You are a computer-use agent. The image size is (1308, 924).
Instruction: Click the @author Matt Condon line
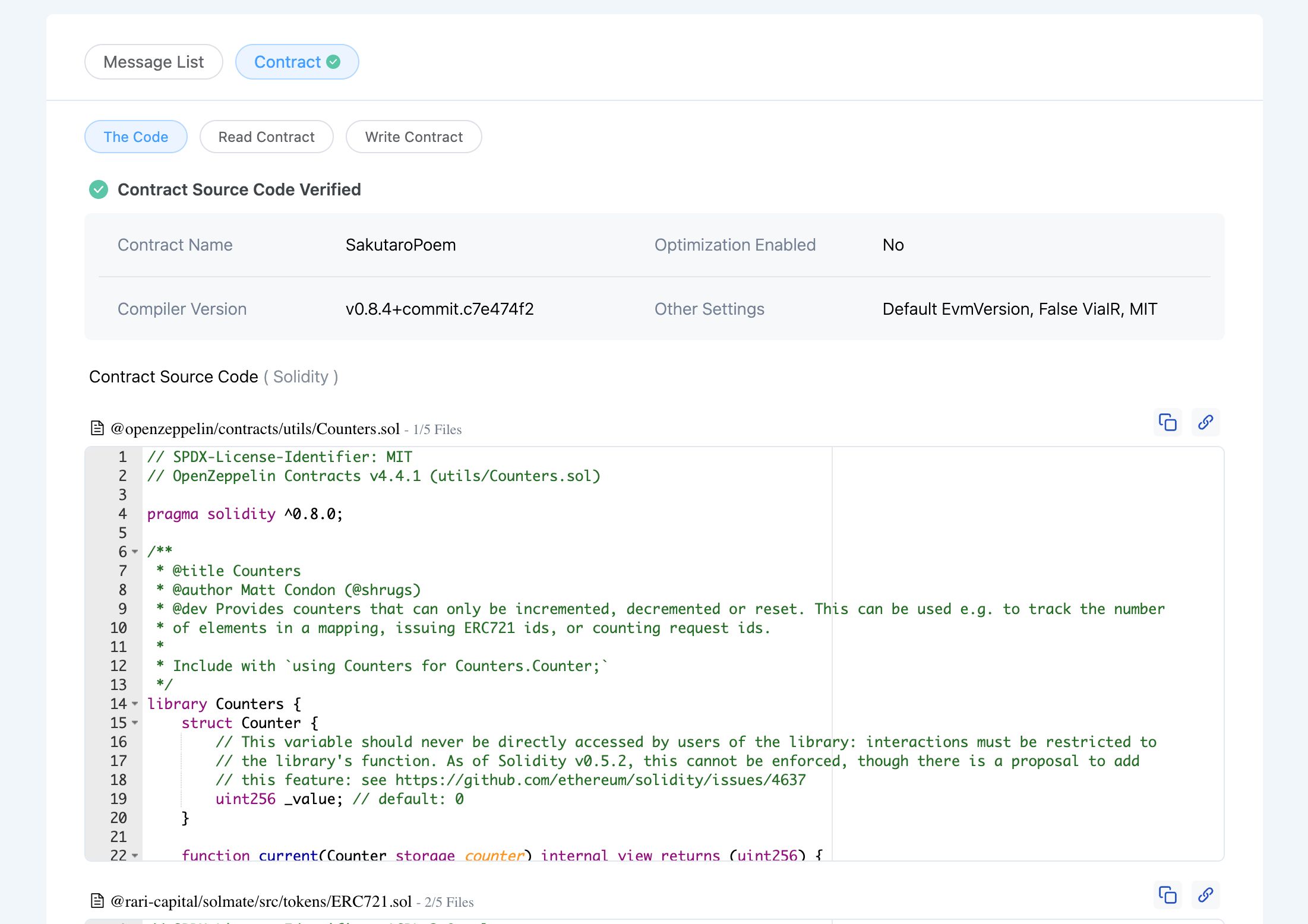point(288,590)
